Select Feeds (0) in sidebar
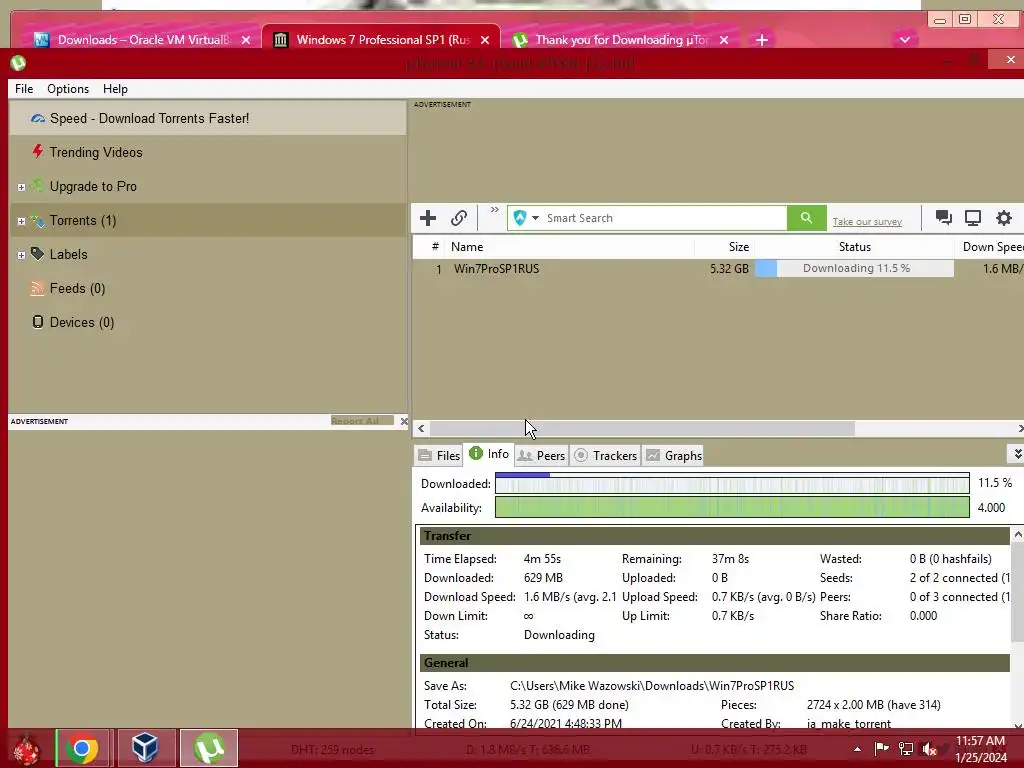The image size is (1024, 768). click(x=208, y=288)
